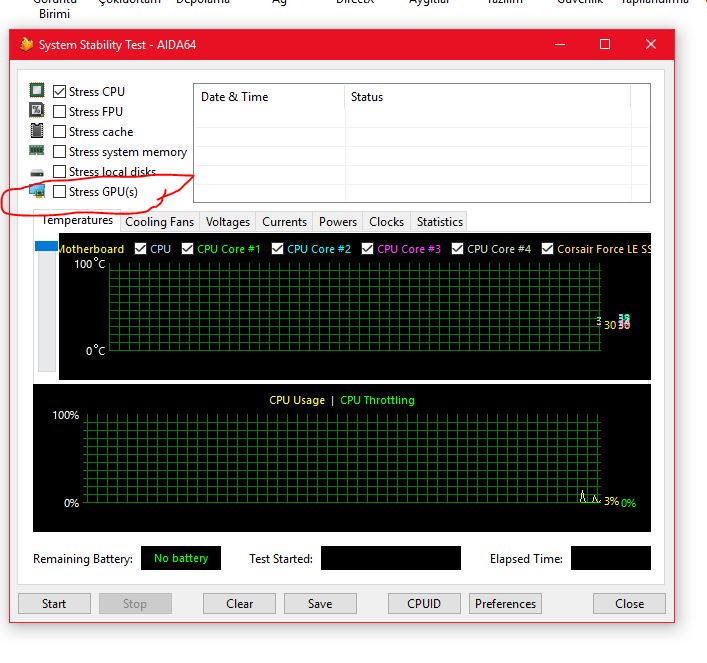This screenshot has width=707, height=663.
Task: Click the Clear button
Action: (x=239, y=603)
